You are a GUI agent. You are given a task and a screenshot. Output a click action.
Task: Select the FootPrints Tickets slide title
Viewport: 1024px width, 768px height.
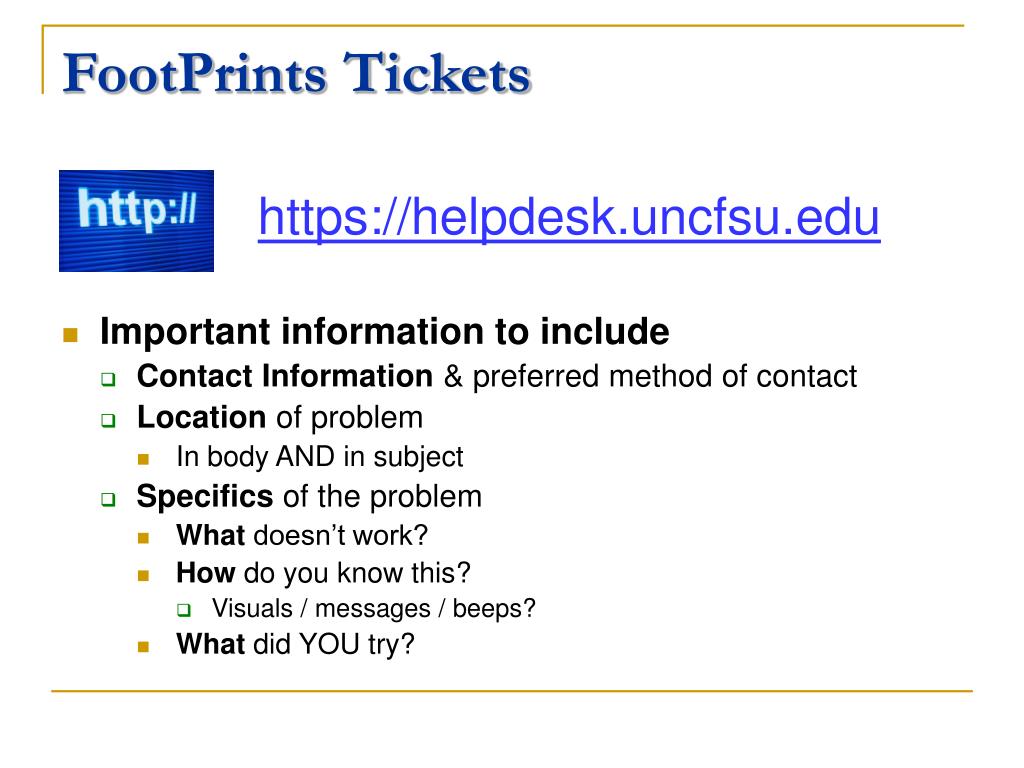pos(297,73)
